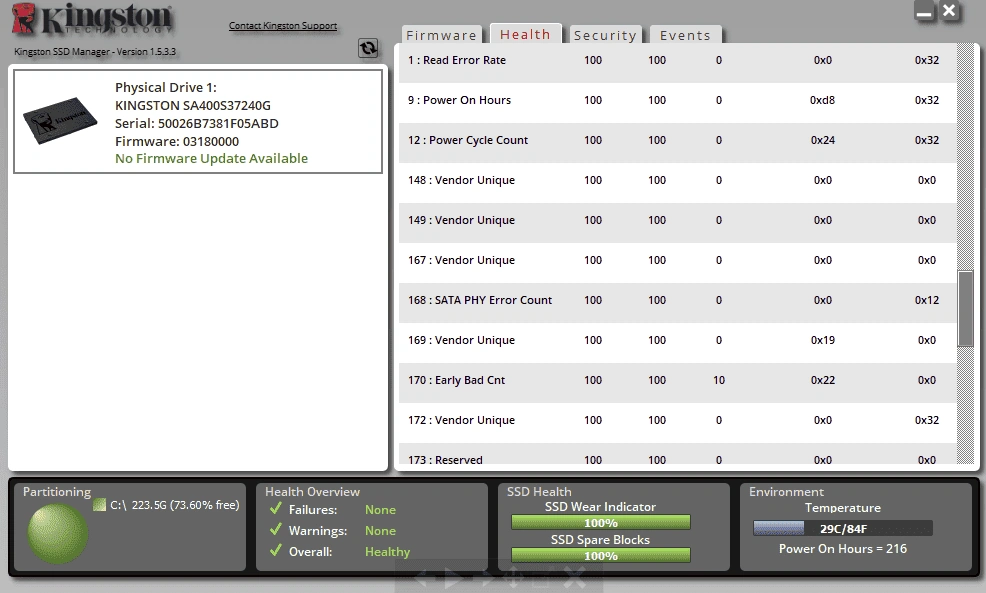986x593 pixels.
Task: Click the checkmark beside Warnings
Action: [x=275, y=529]
